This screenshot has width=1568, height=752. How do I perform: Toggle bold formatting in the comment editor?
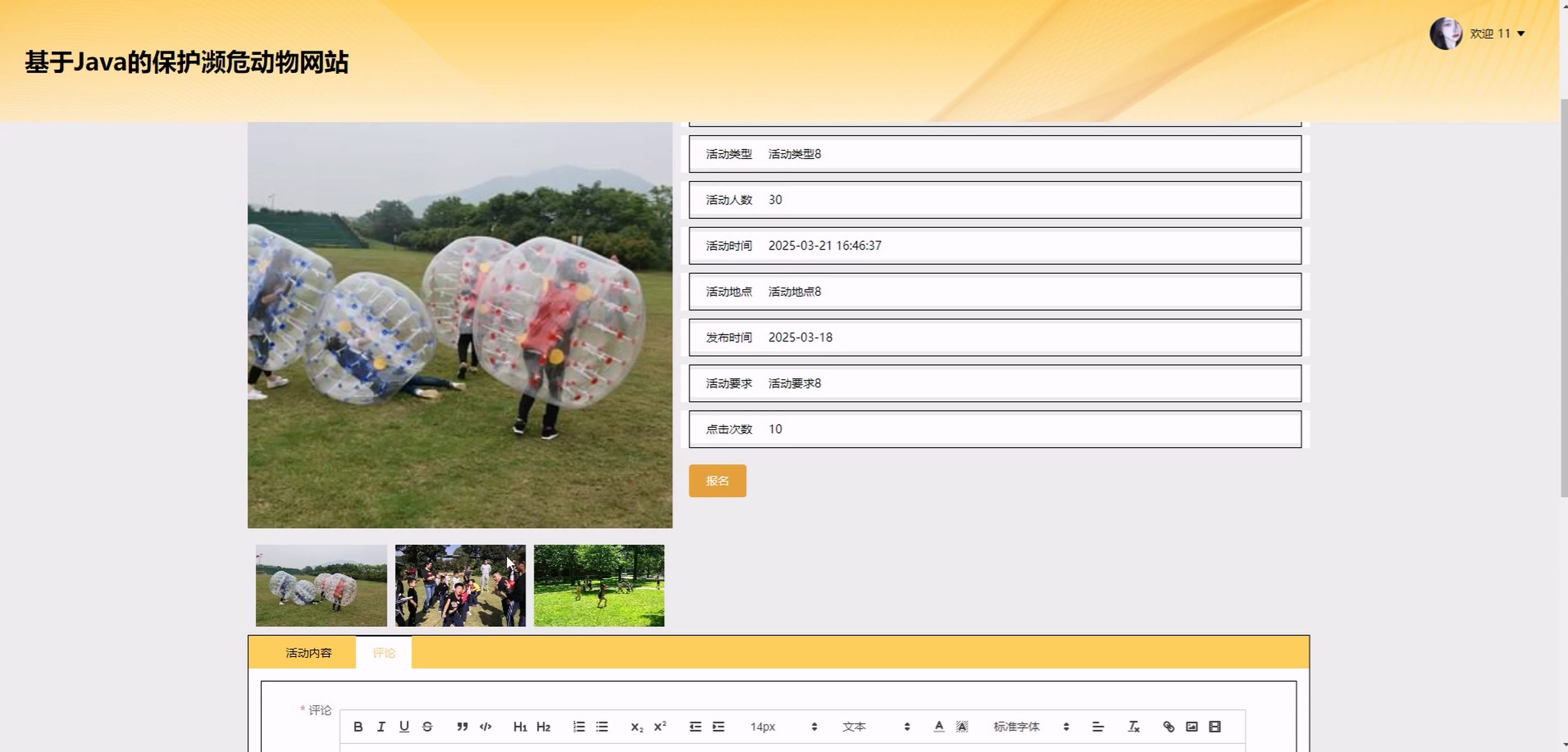coord(358,726)
